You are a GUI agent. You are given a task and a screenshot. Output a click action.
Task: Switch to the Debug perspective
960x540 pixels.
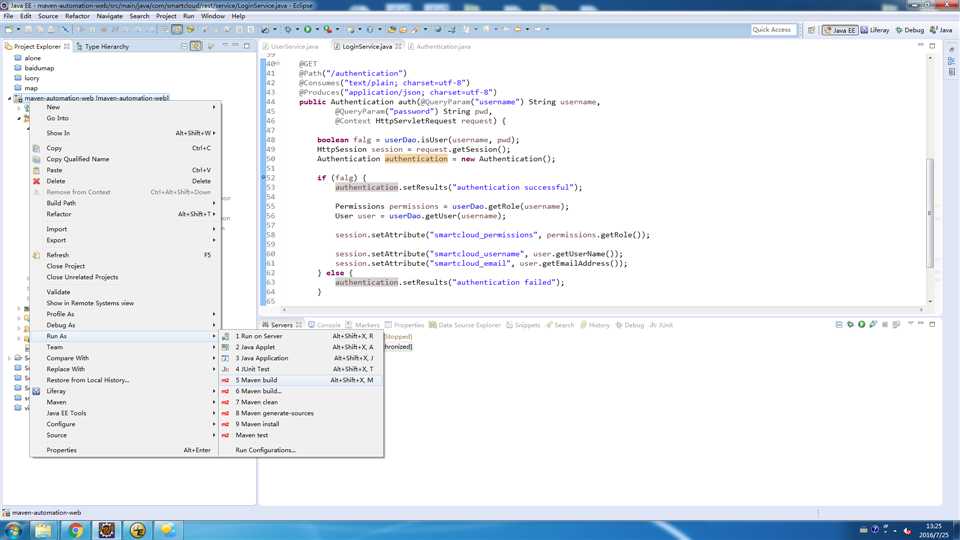click(910, 29)
